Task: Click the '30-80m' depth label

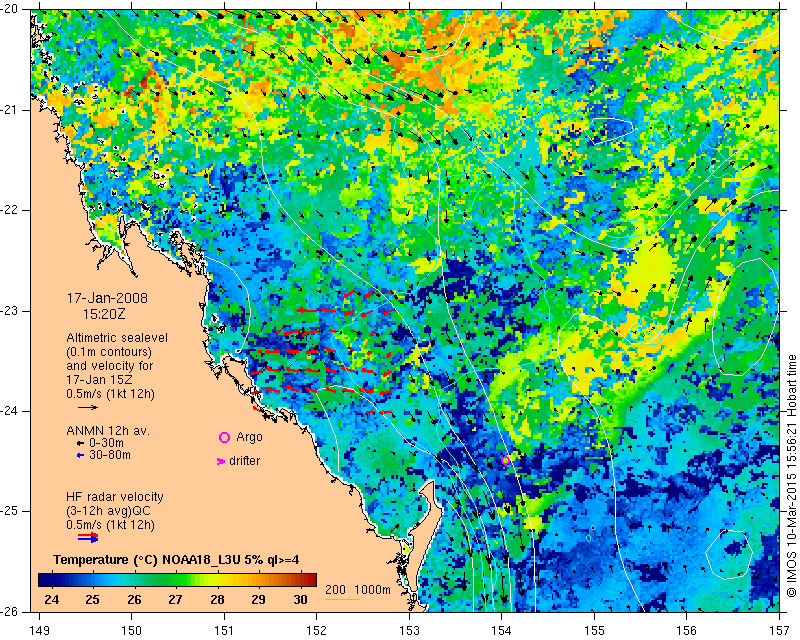Action: 110,455
